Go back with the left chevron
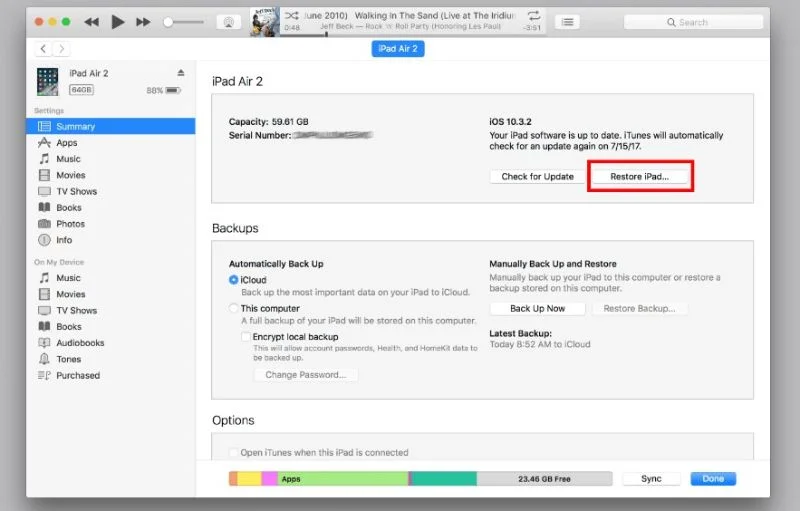 (43, 48)
